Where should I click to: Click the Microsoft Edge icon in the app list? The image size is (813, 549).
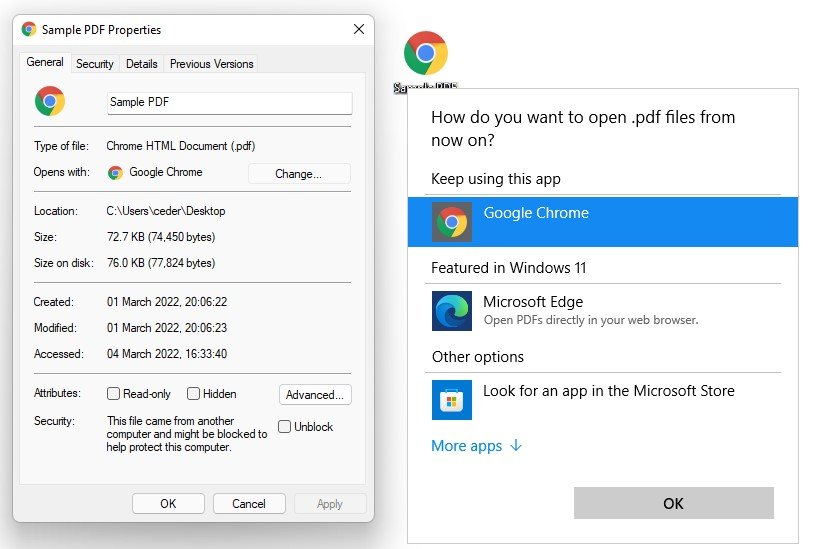click(452, 311)
